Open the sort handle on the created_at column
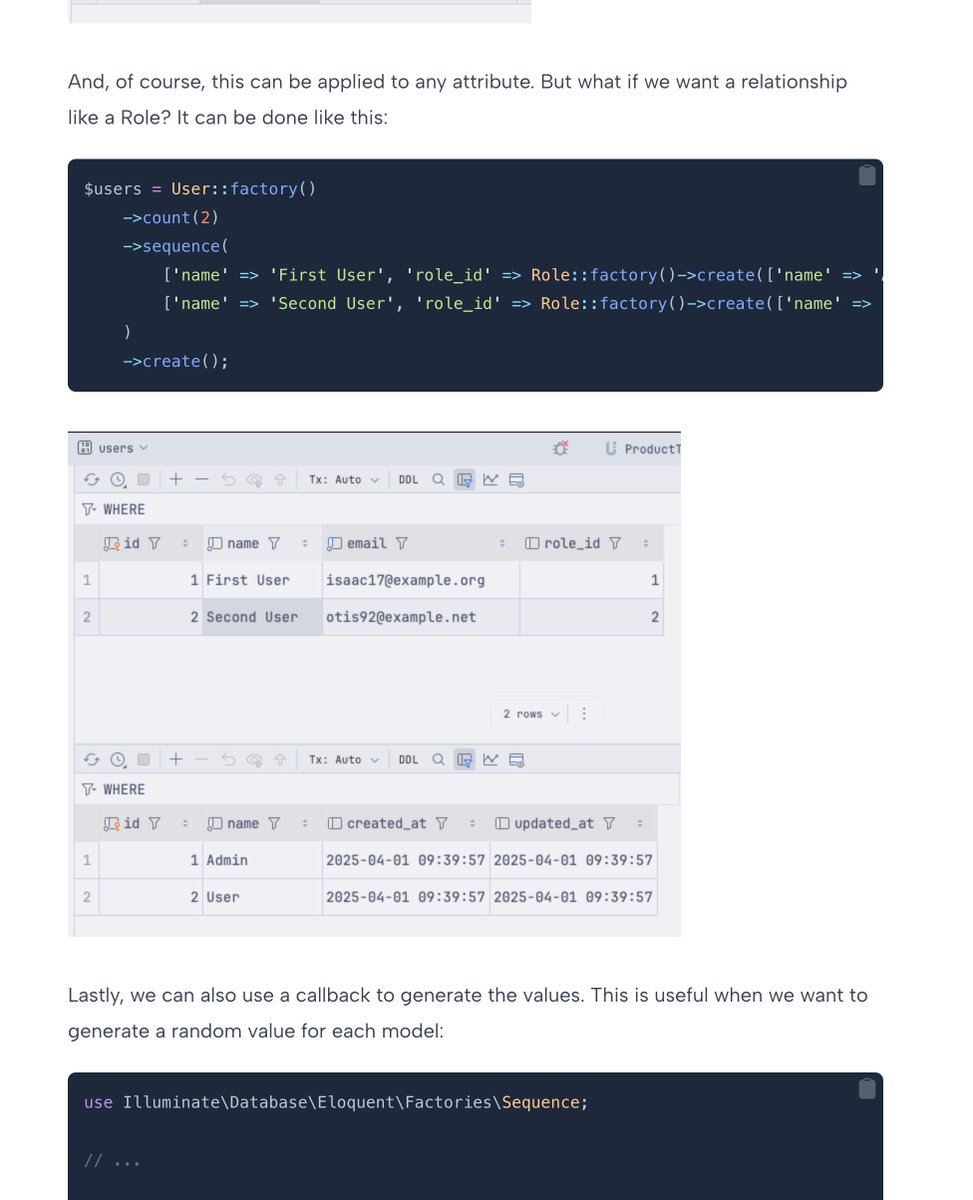 (472, 823)
